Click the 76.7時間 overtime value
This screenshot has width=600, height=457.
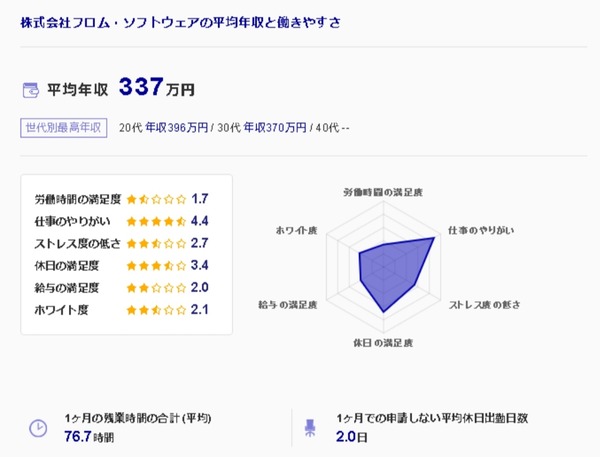(x=88, y=436)
